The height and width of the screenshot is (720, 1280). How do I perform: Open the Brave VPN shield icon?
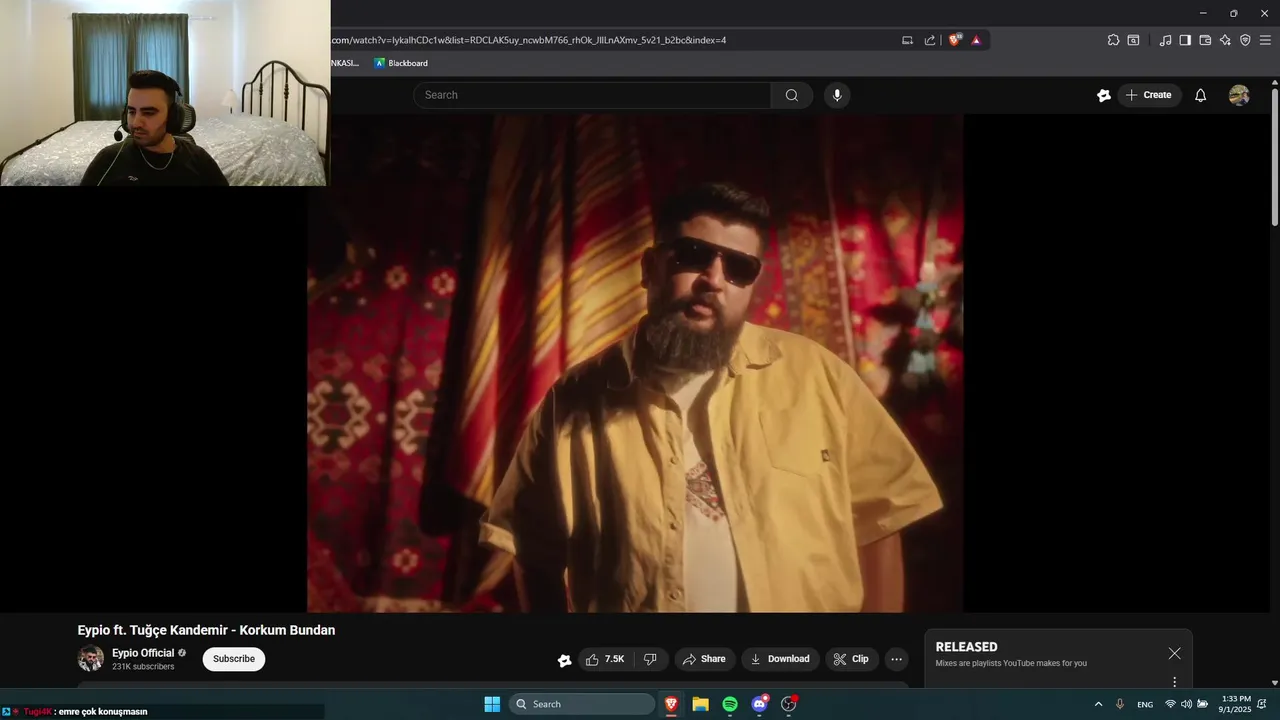tap(1245, 40)
